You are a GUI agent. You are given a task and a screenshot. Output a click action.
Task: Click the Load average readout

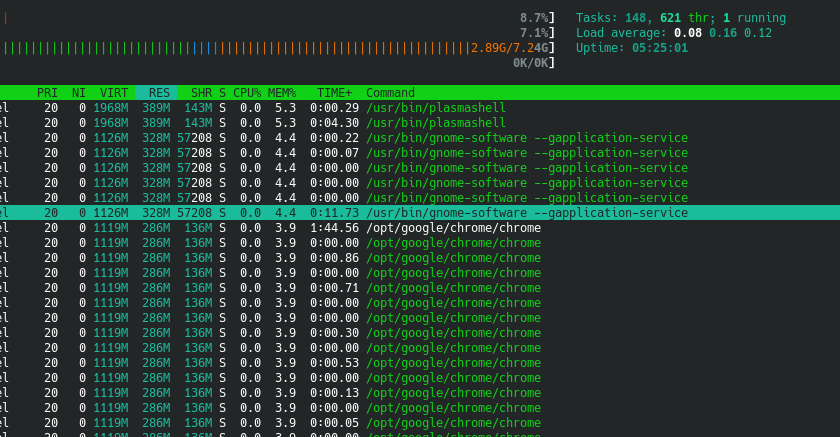(x=674, y=33)
